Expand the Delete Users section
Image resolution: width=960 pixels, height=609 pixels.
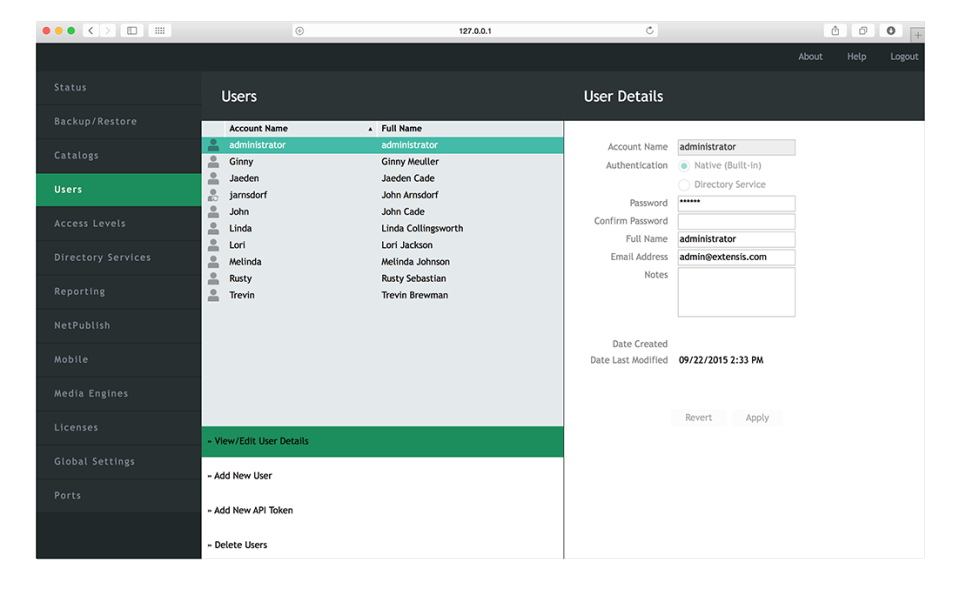(238, 544)
